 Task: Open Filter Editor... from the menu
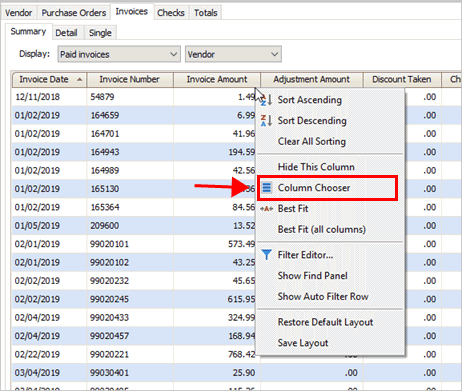[x=330, y=255]
